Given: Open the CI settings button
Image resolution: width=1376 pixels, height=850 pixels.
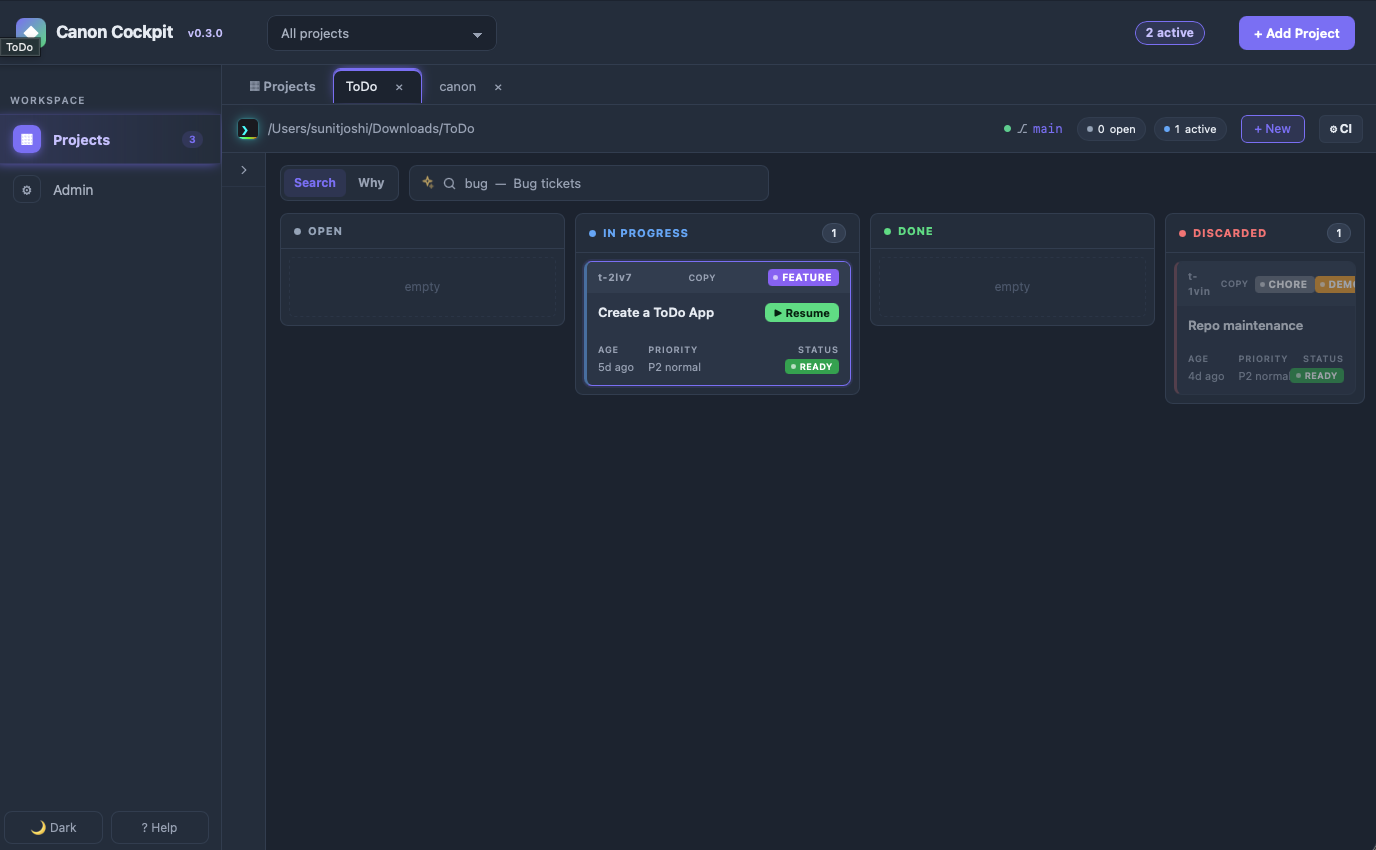Looking at the screenshot, I should click(1341, 129).
